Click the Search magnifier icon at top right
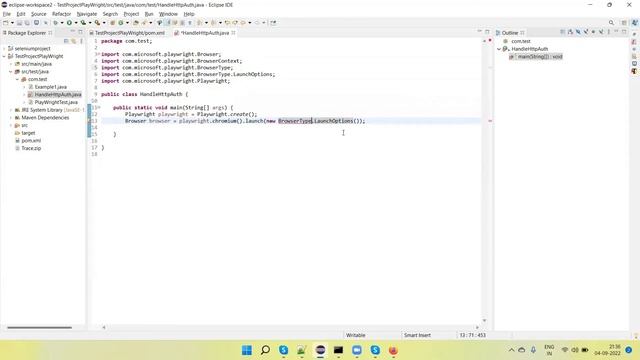 [611, 23]
